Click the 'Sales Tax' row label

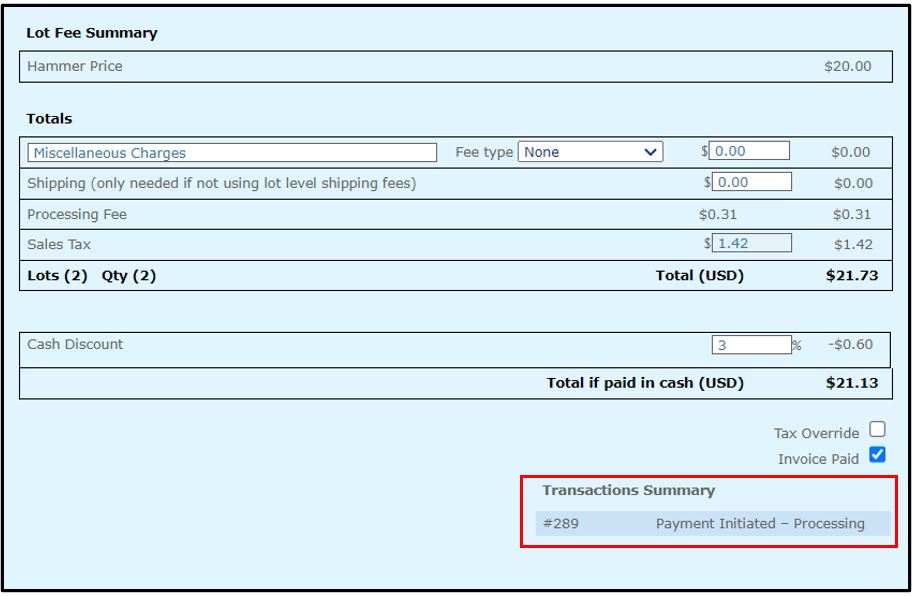point(59,244)
